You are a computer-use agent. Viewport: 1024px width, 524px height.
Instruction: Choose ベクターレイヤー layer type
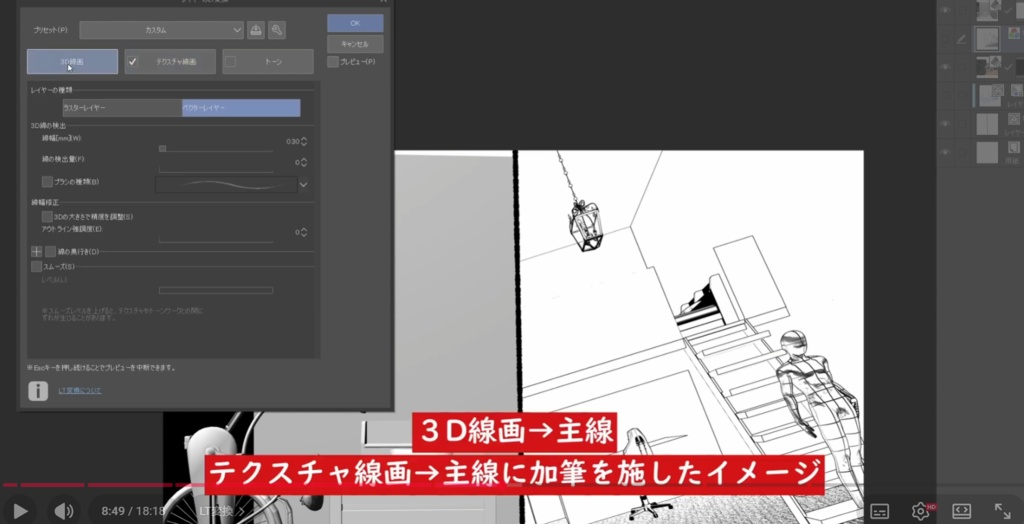tap(241, 108)
